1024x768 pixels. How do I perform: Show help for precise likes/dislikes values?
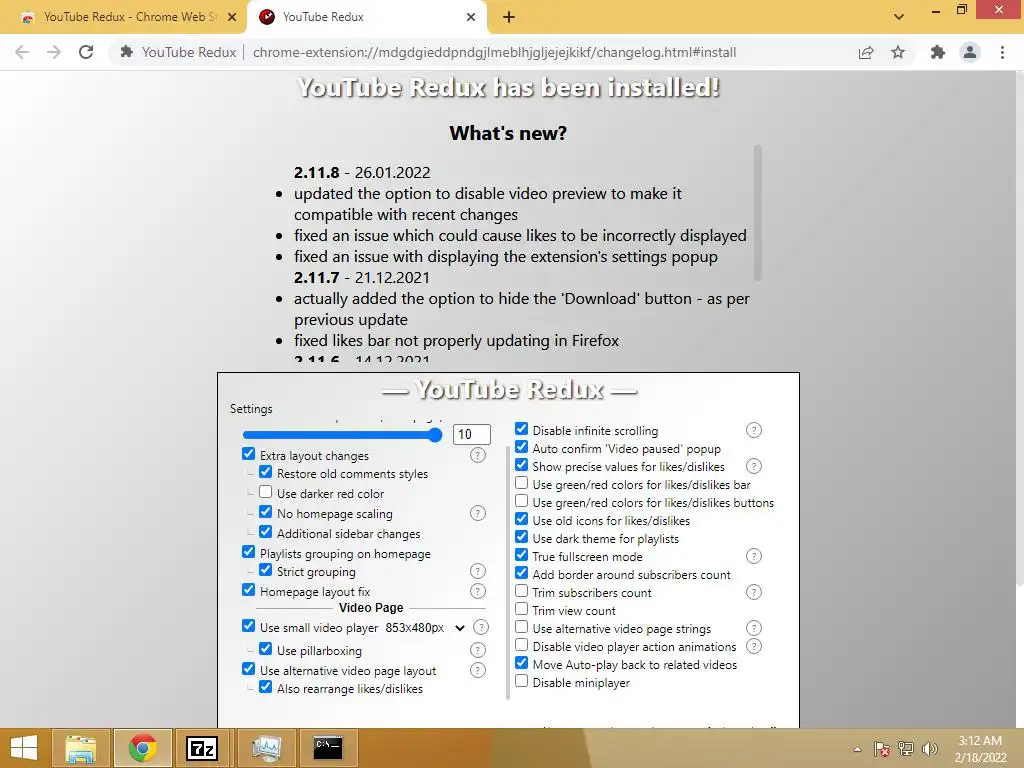pyautogui.click(x=754, y=466)
